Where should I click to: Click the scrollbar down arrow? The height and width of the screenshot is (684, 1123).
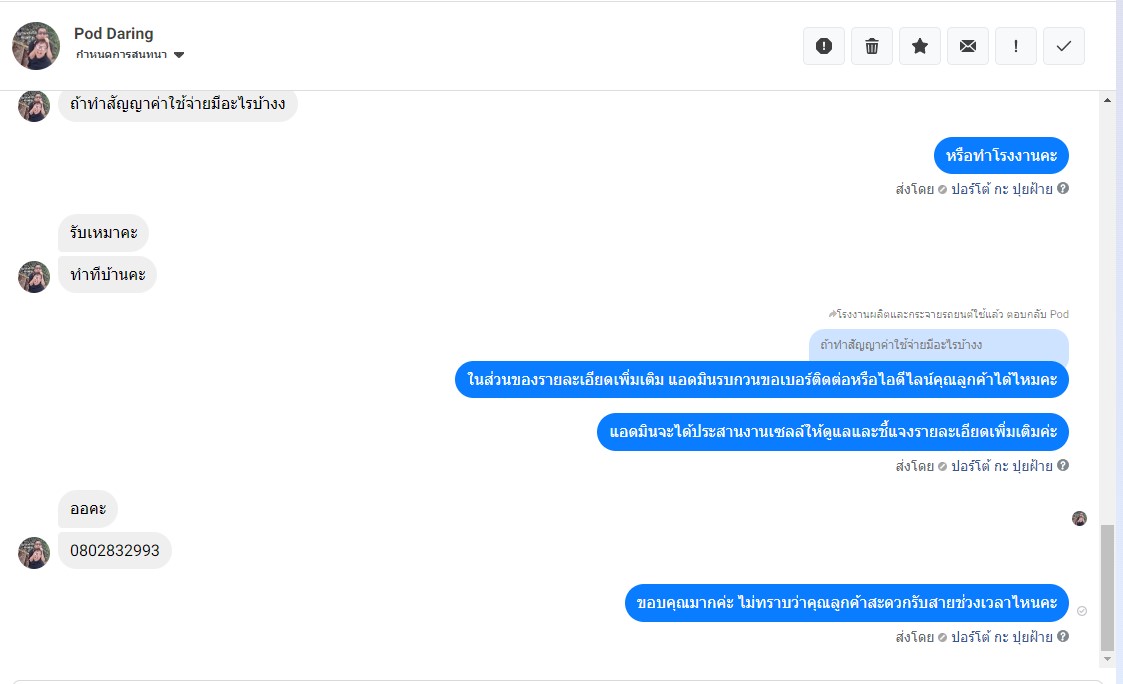[x=1107, y=659]
